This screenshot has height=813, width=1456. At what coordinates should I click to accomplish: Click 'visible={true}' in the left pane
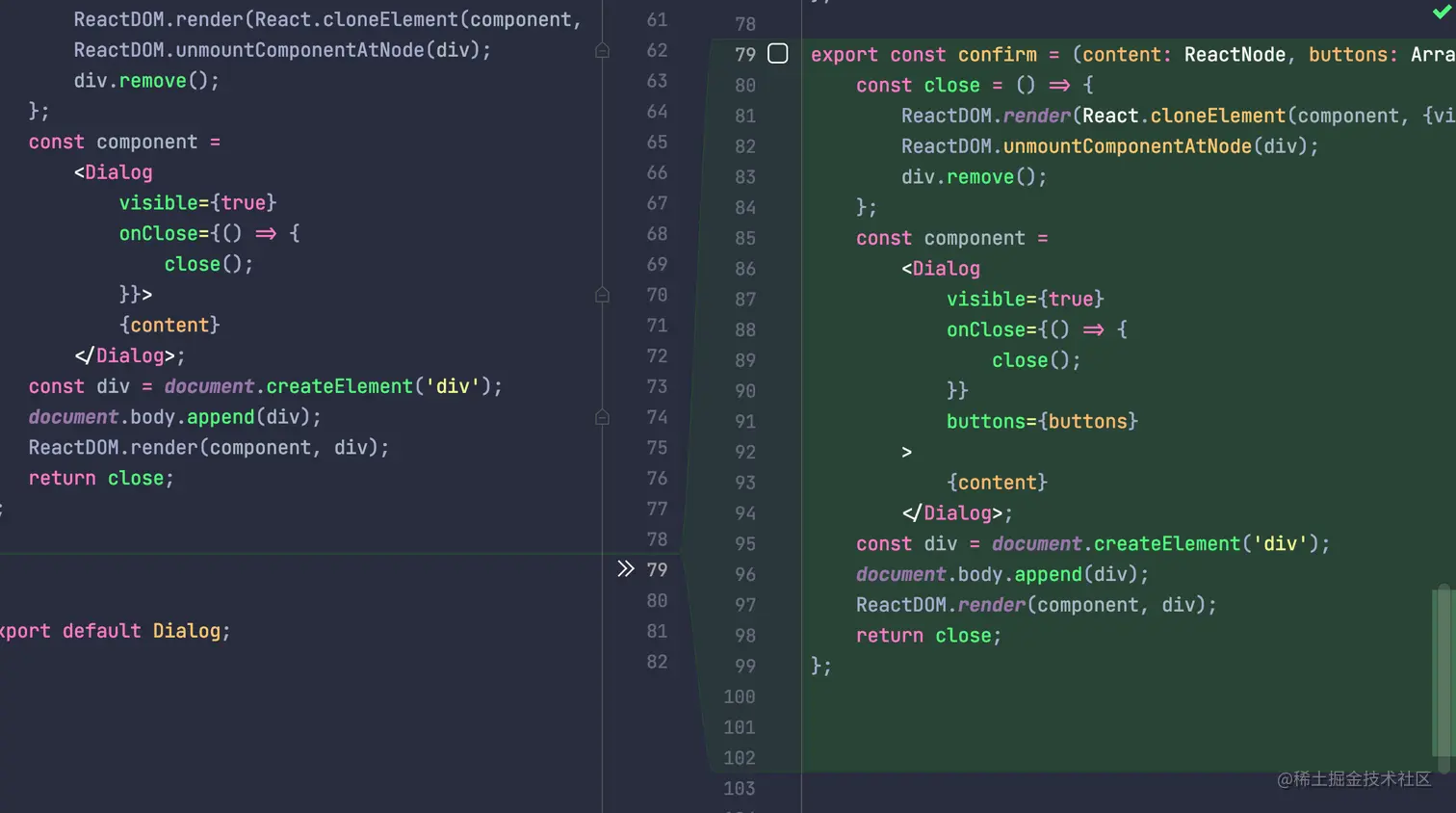tap(197, 203)
